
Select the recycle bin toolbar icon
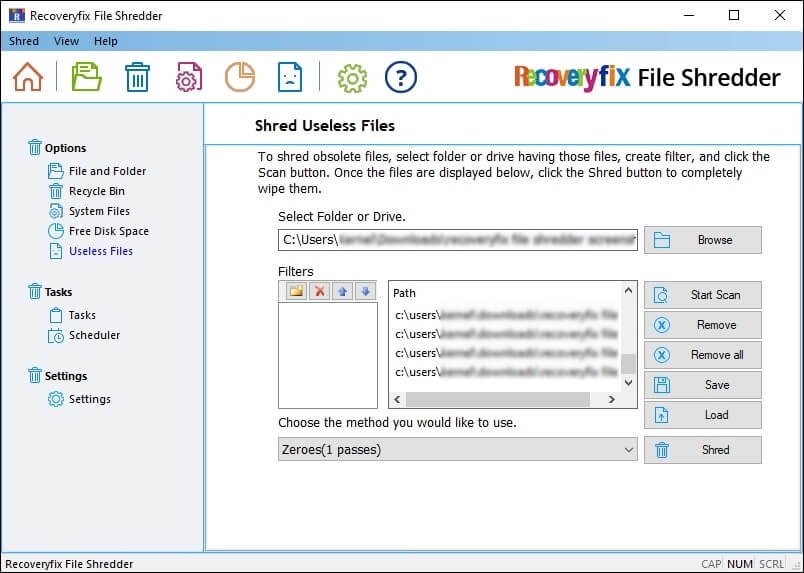137,77
